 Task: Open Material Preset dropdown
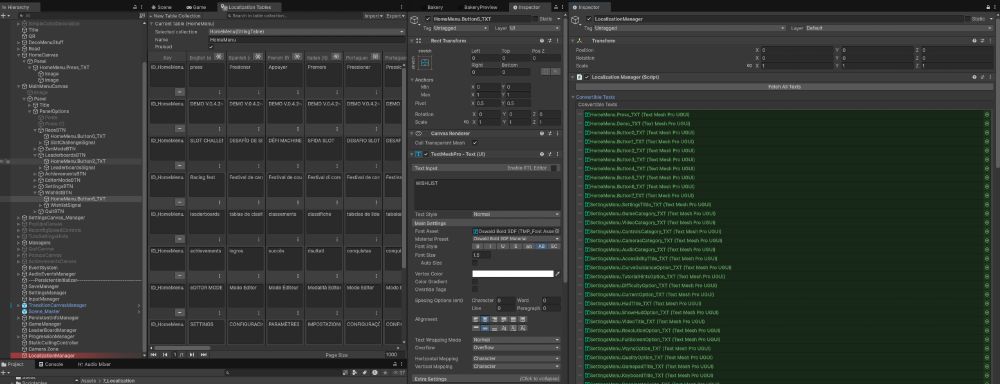(x=516, y=238)
